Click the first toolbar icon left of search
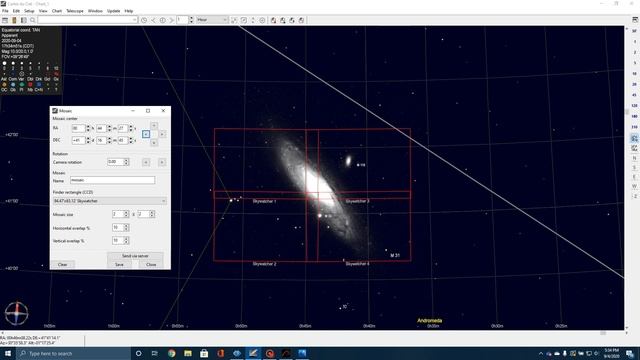The image size is (640, 360). tap(5, 20)
